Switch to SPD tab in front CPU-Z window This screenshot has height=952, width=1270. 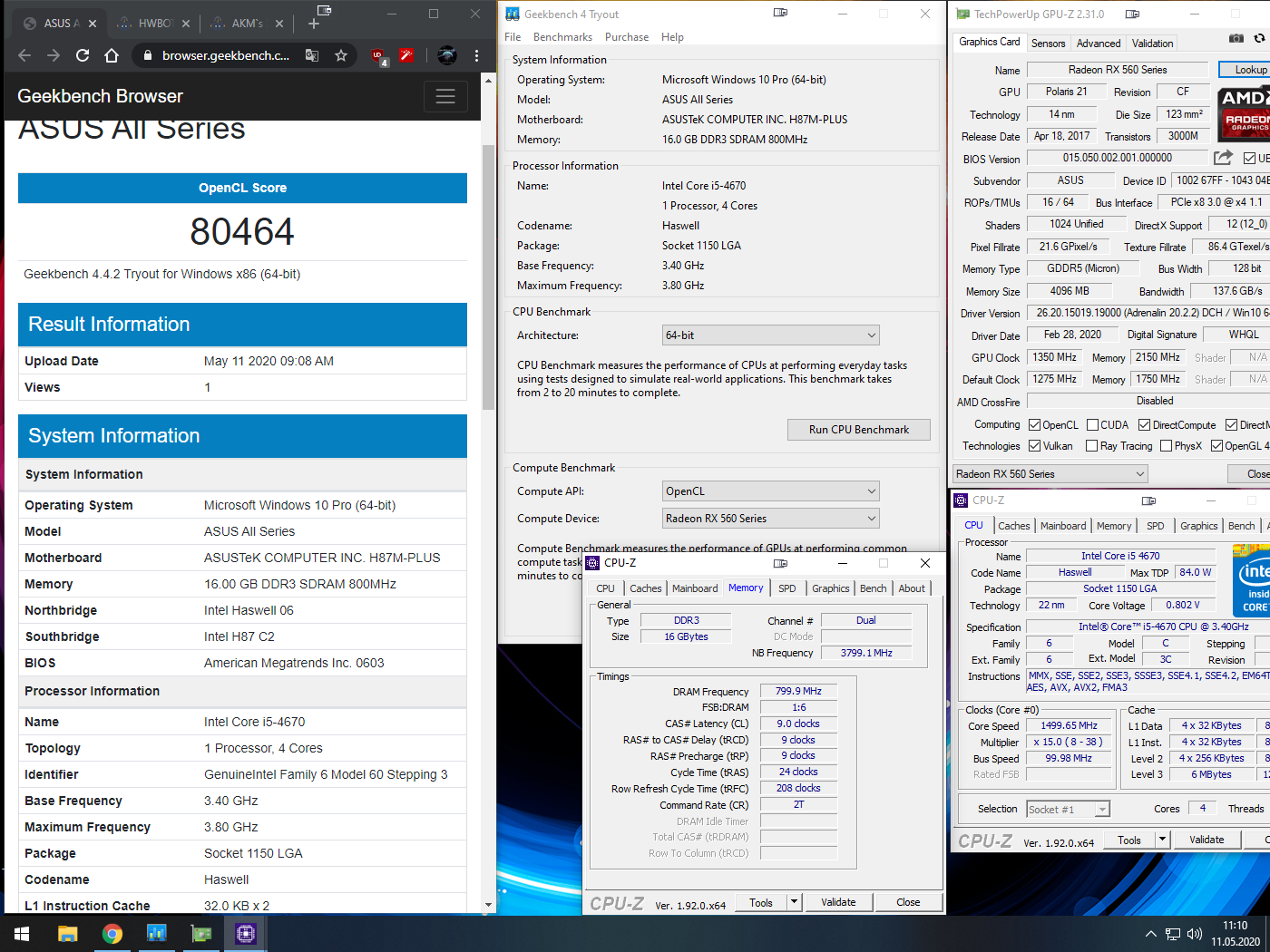coord(787,588)
